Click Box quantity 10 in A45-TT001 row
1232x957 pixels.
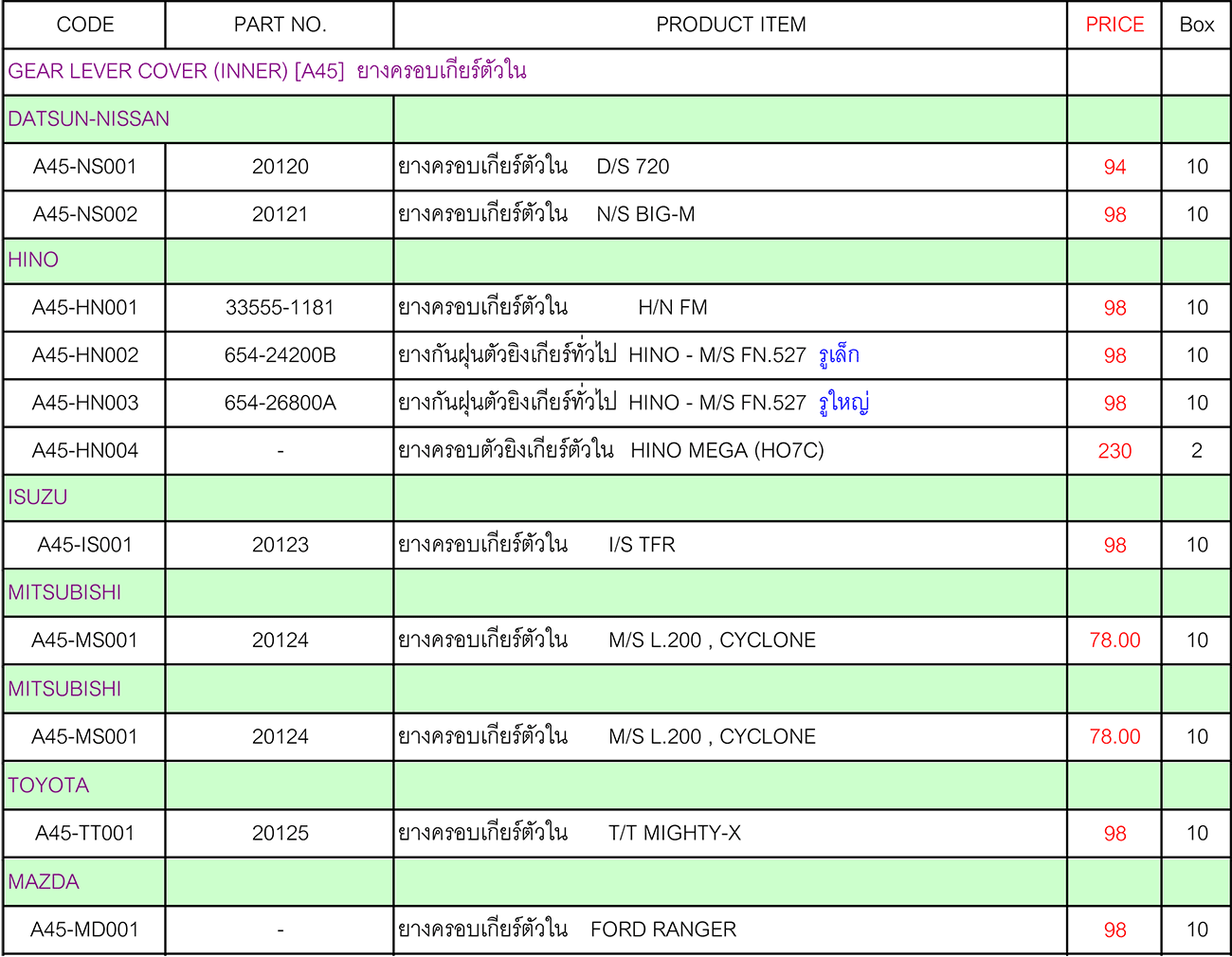pos(1197,833)
